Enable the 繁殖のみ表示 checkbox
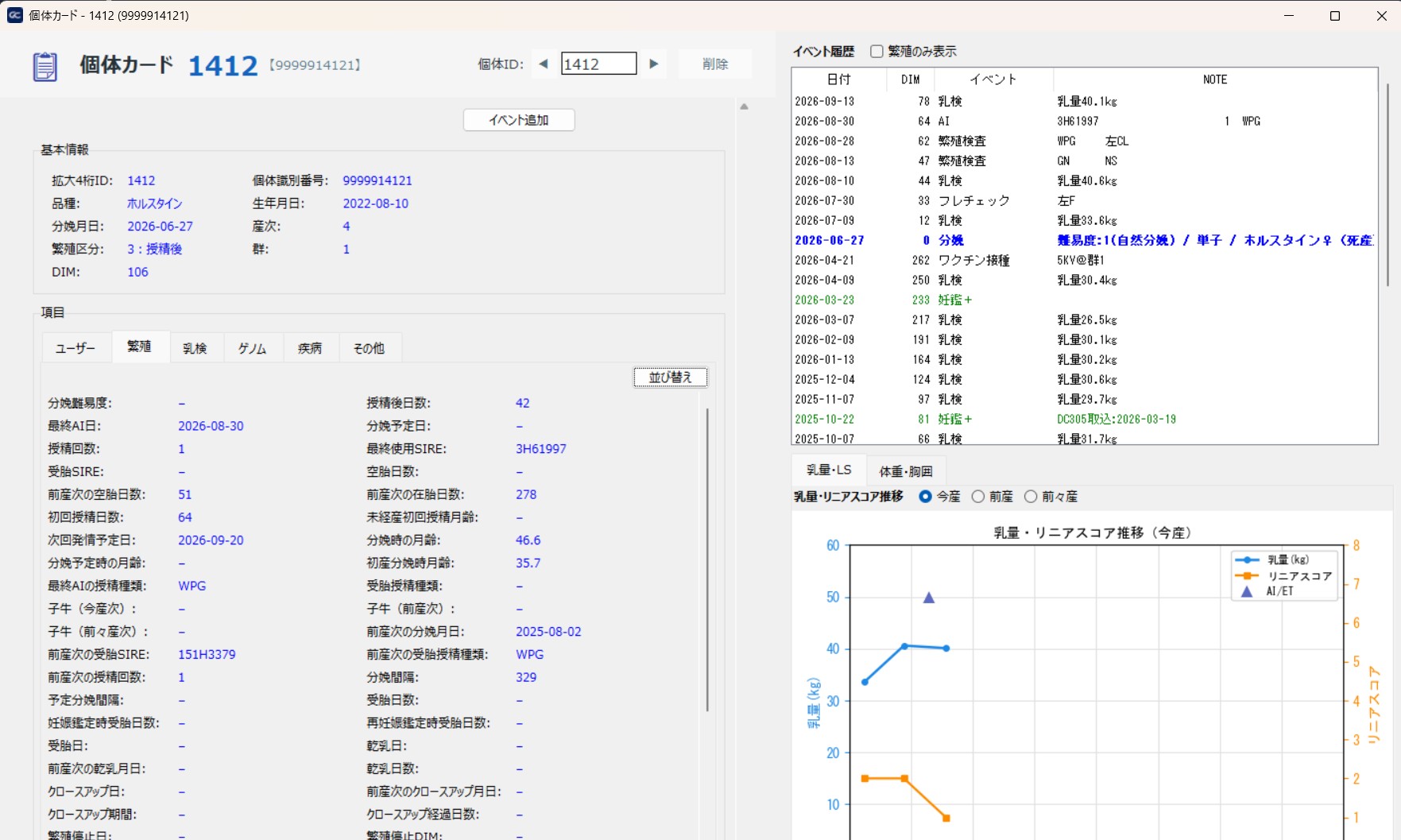The height and width of the screenshot is (840, 1401). [x=877, y=51]
